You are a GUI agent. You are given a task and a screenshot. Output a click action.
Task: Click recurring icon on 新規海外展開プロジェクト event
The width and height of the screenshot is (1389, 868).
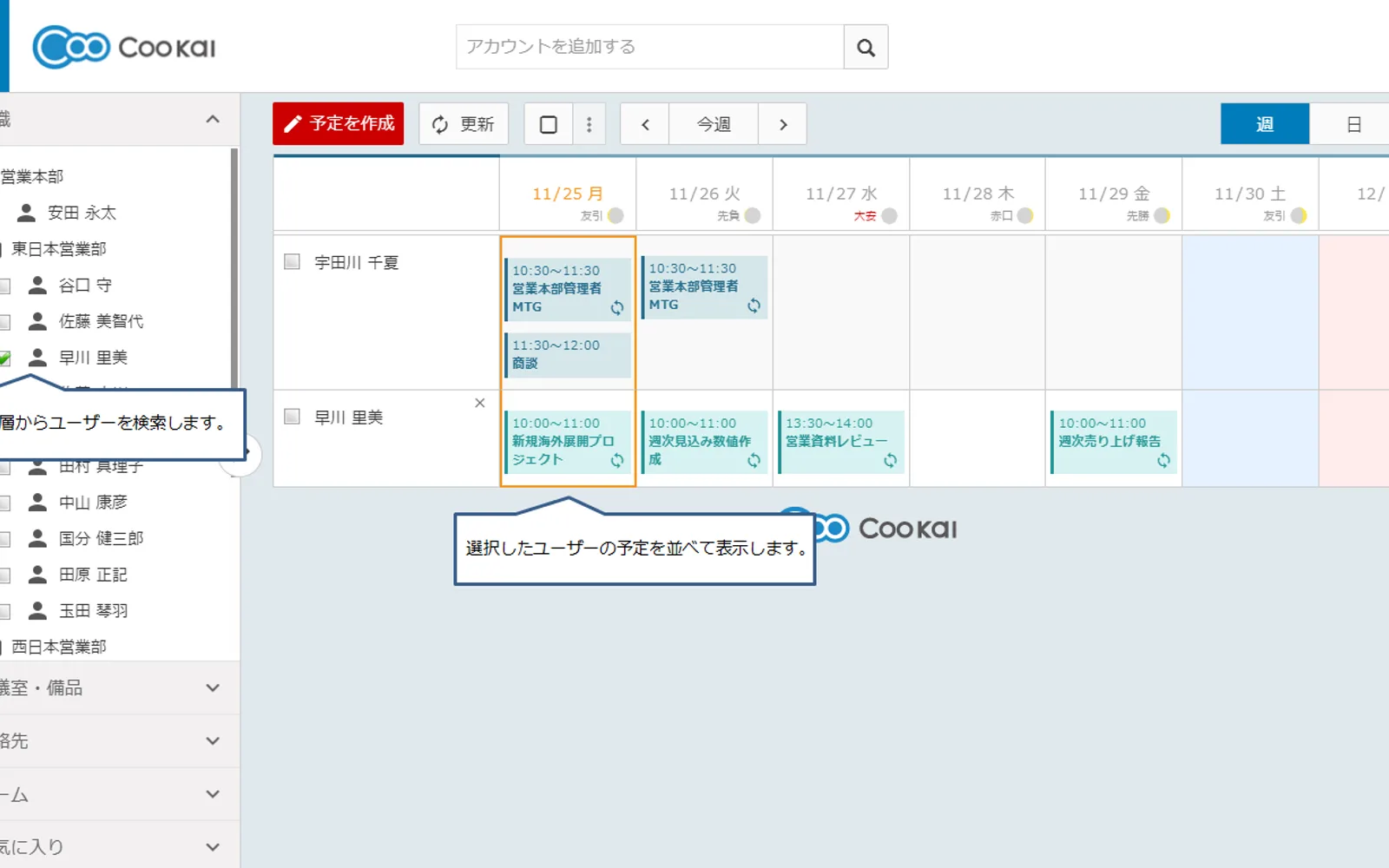coord(617,460)
